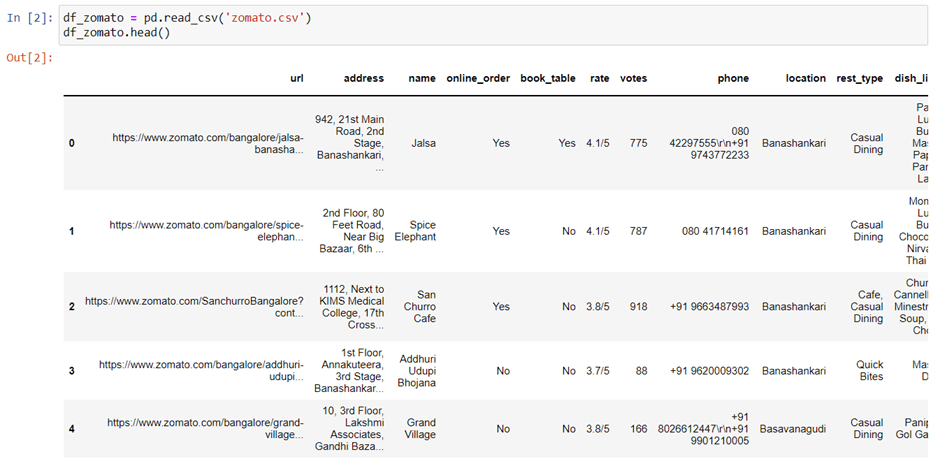Click row index 2 label
The height and width of the screenshot is (459, 940).
pyautogui.click(x=72, y=307)
